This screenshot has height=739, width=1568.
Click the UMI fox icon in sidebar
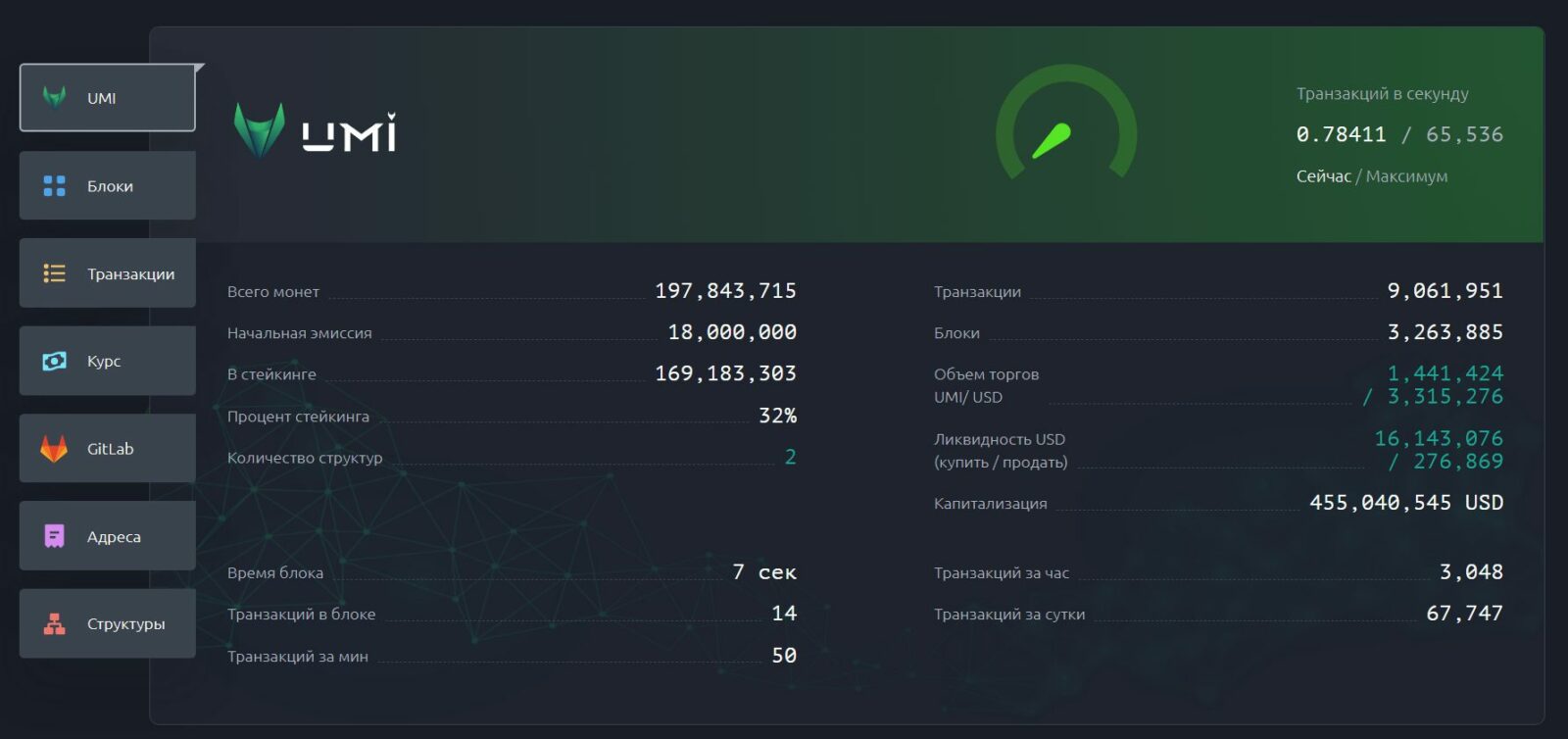click(x=55, y=97)
